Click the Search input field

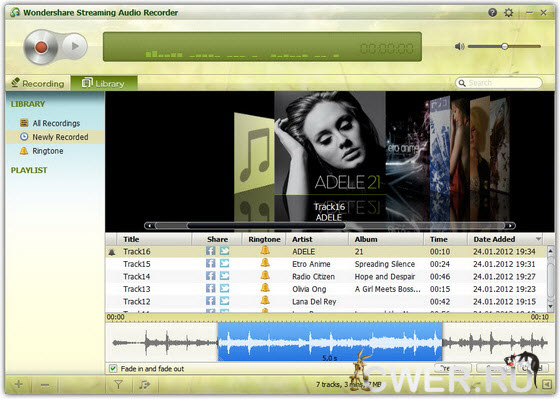[x=499, y=83]
